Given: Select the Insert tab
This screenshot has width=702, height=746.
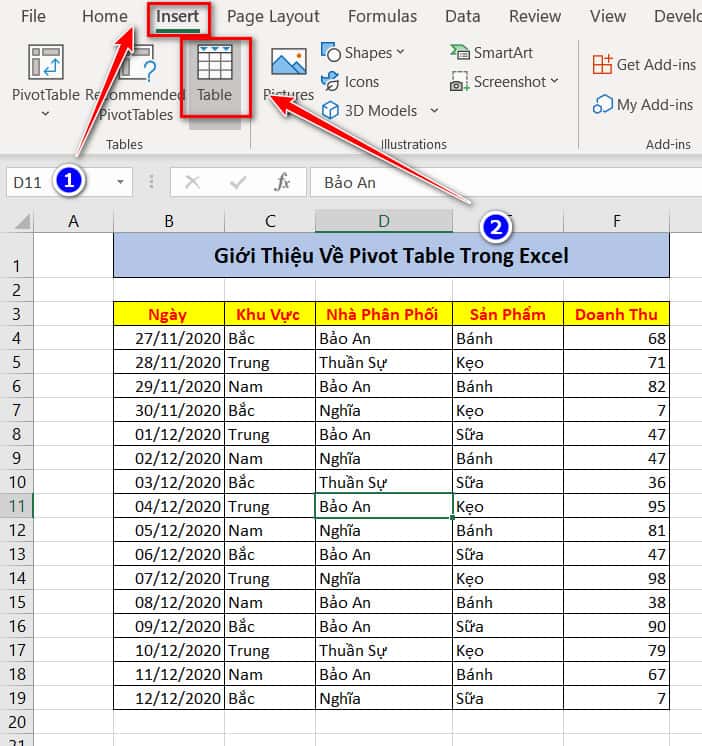Looking at the screenshot, I should click(x=177, y=17).
